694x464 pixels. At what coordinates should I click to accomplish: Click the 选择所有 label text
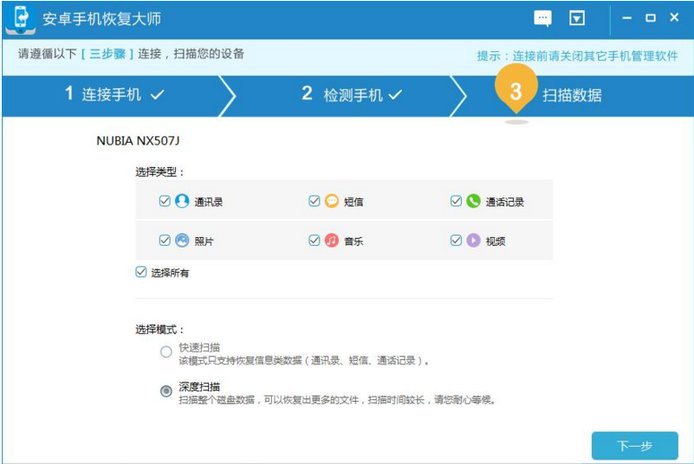(x=170, y=273)
